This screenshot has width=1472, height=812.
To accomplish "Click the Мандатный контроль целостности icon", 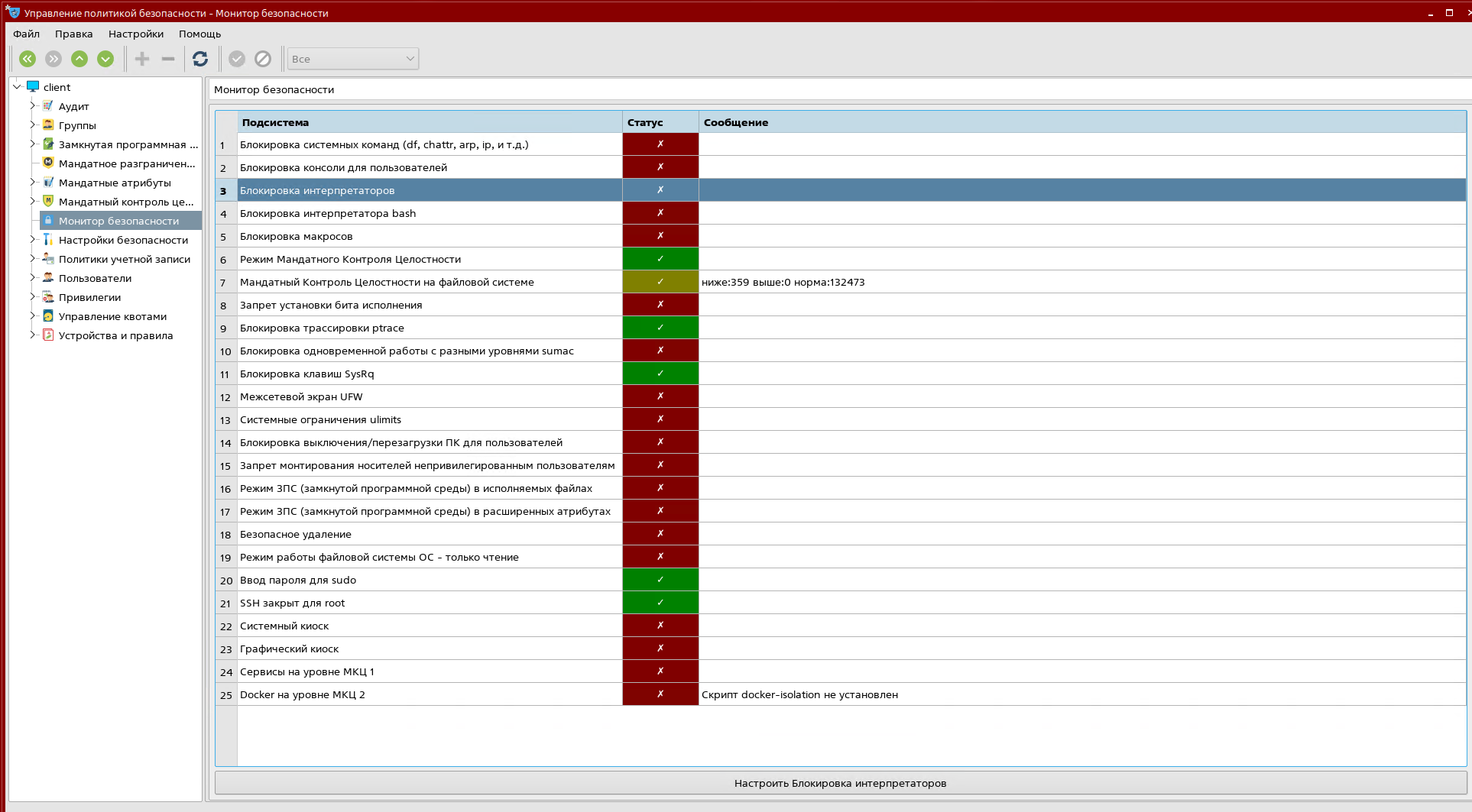I will pyautogui.click(x=48, y=201).
